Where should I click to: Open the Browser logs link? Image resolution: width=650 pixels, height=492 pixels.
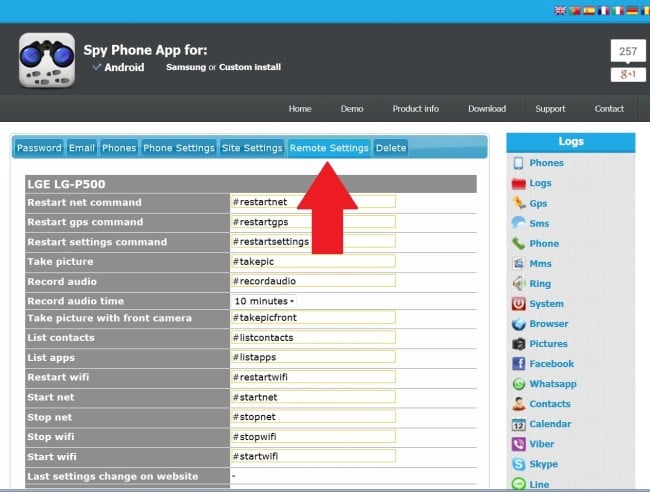point(548,324)
